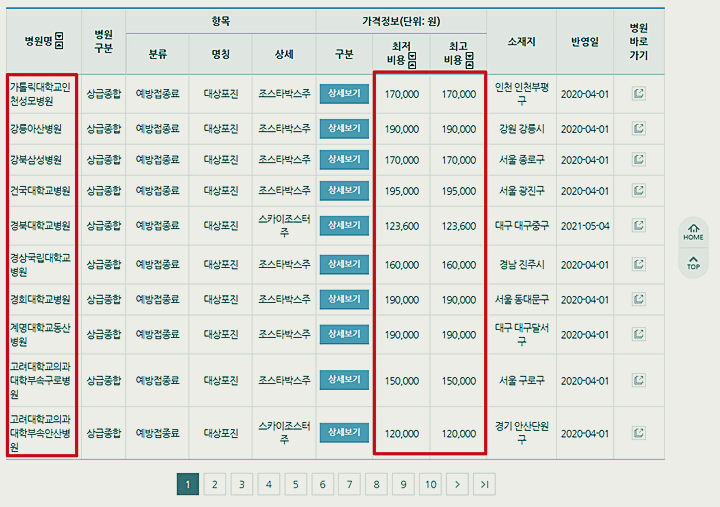Click location 강원 강릉시
The width and height of the screenshot is (720, 507).
522,129
